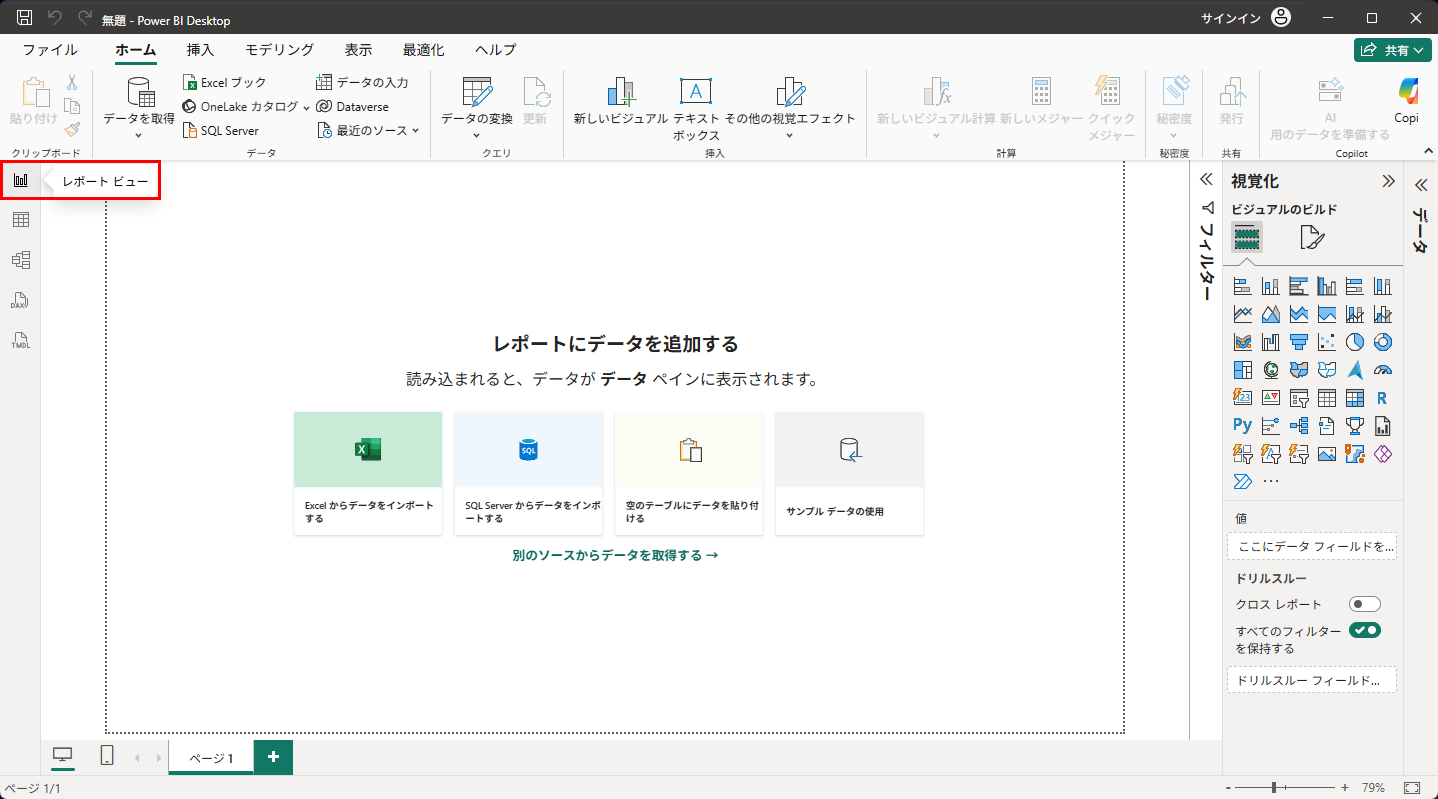Click SQL Server in the ribbon

pos(221,131)
